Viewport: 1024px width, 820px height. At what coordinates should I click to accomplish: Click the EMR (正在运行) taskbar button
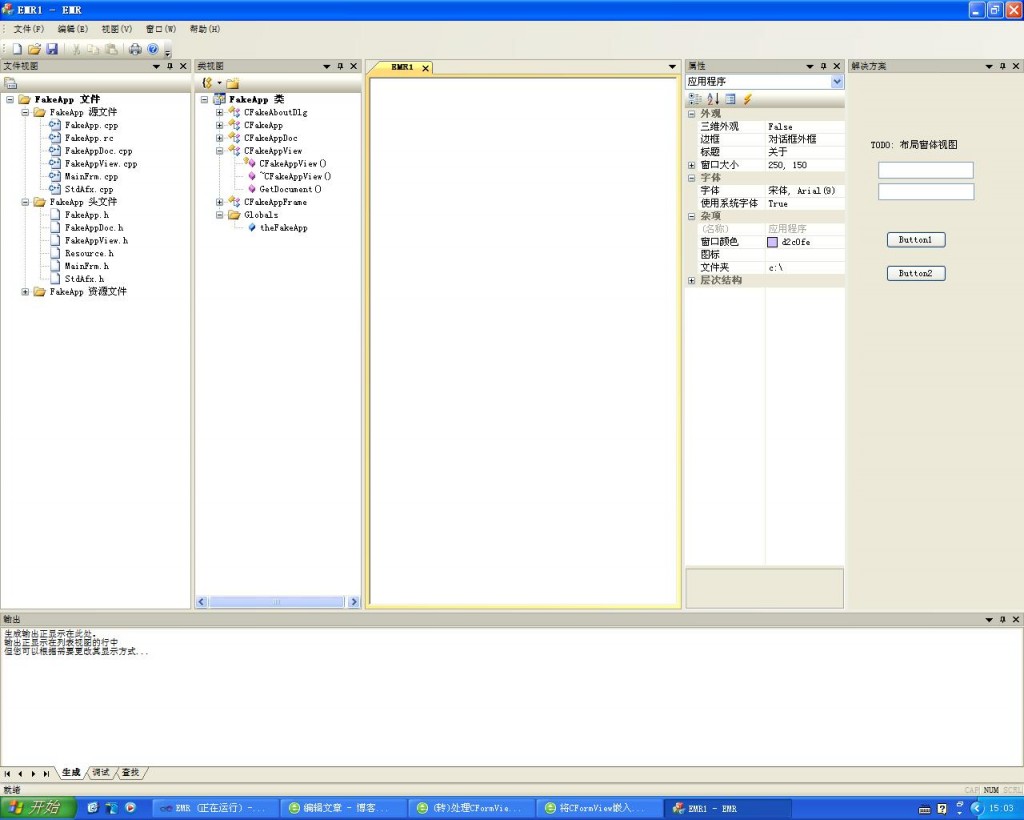(216, 808)
